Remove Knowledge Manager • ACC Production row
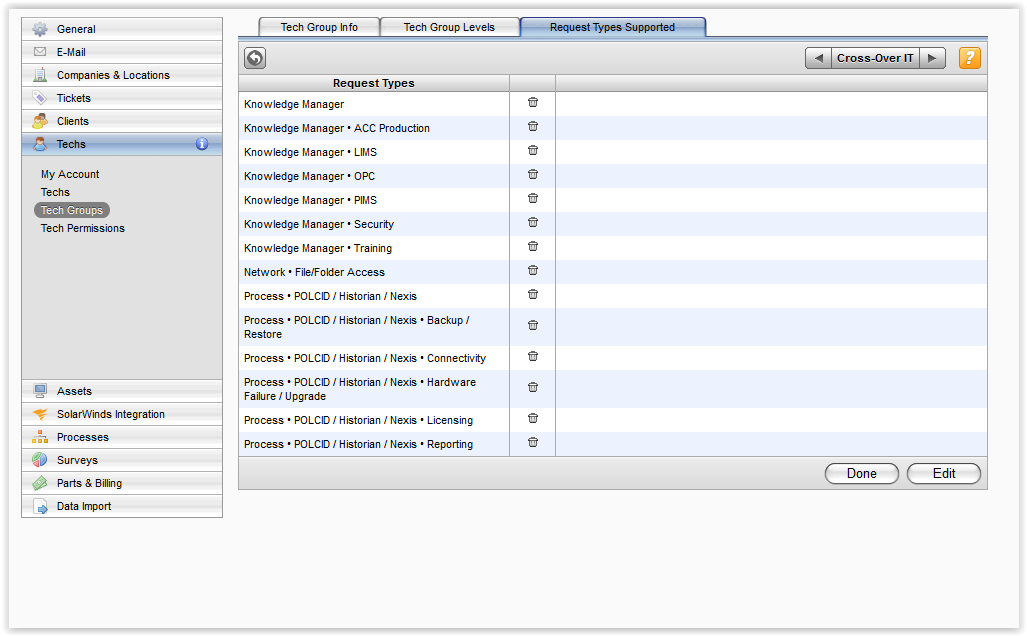The image size is (1027, 636). click(x=532, y=126)
